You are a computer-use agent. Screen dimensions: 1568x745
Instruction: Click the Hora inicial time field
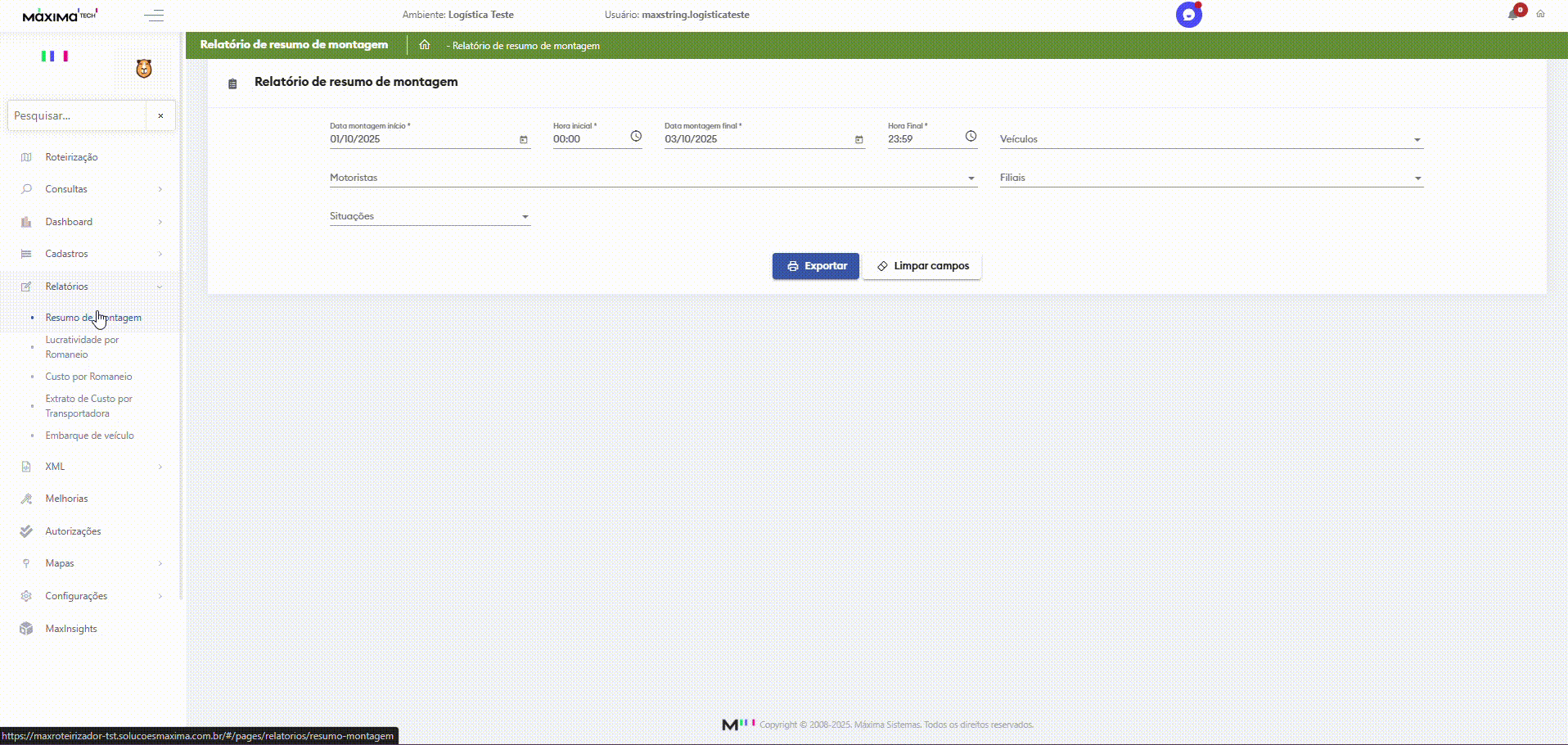[589, 139]
